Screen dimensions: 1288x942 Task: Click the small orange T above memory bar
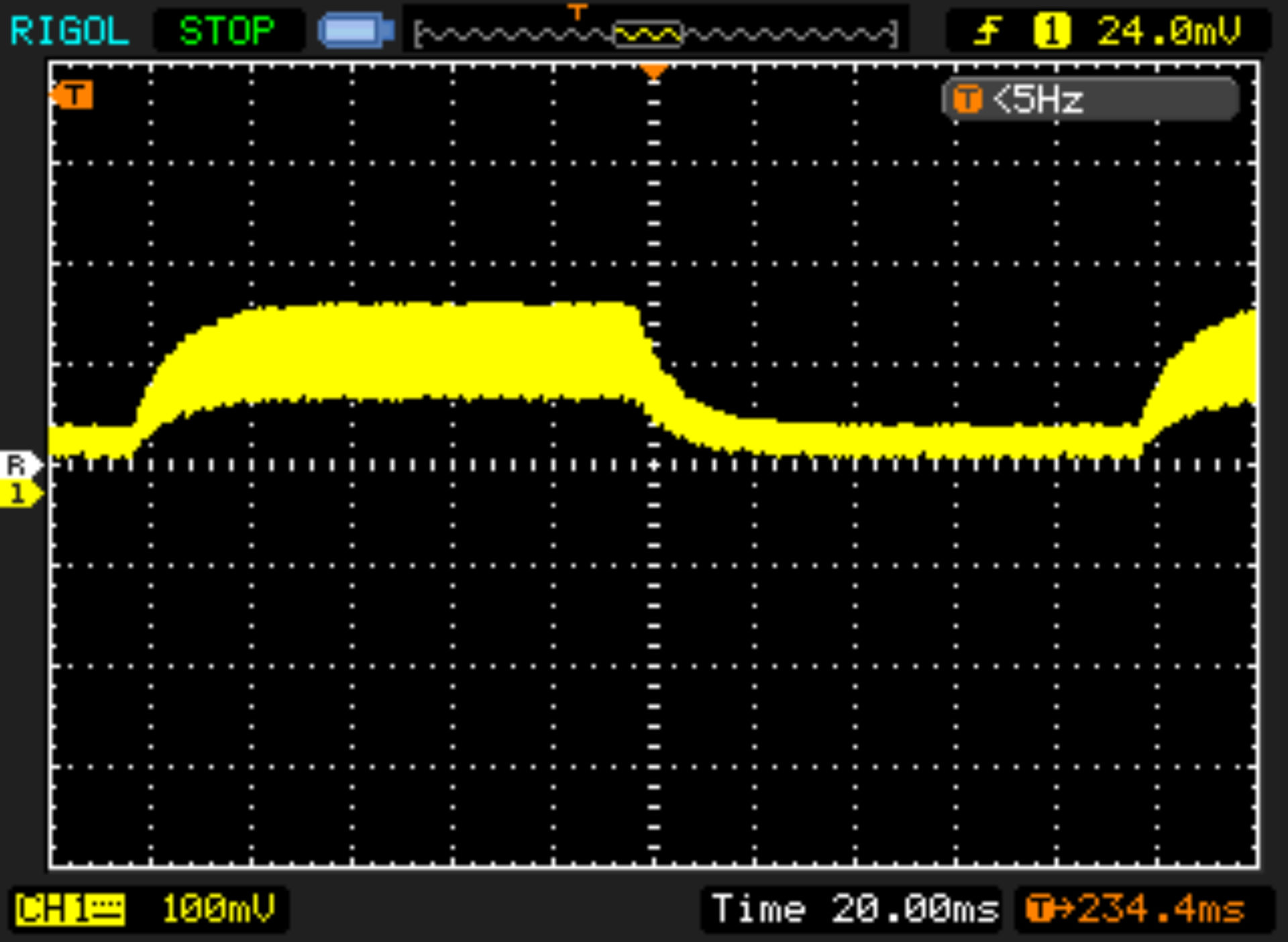[x=577, y=12]
